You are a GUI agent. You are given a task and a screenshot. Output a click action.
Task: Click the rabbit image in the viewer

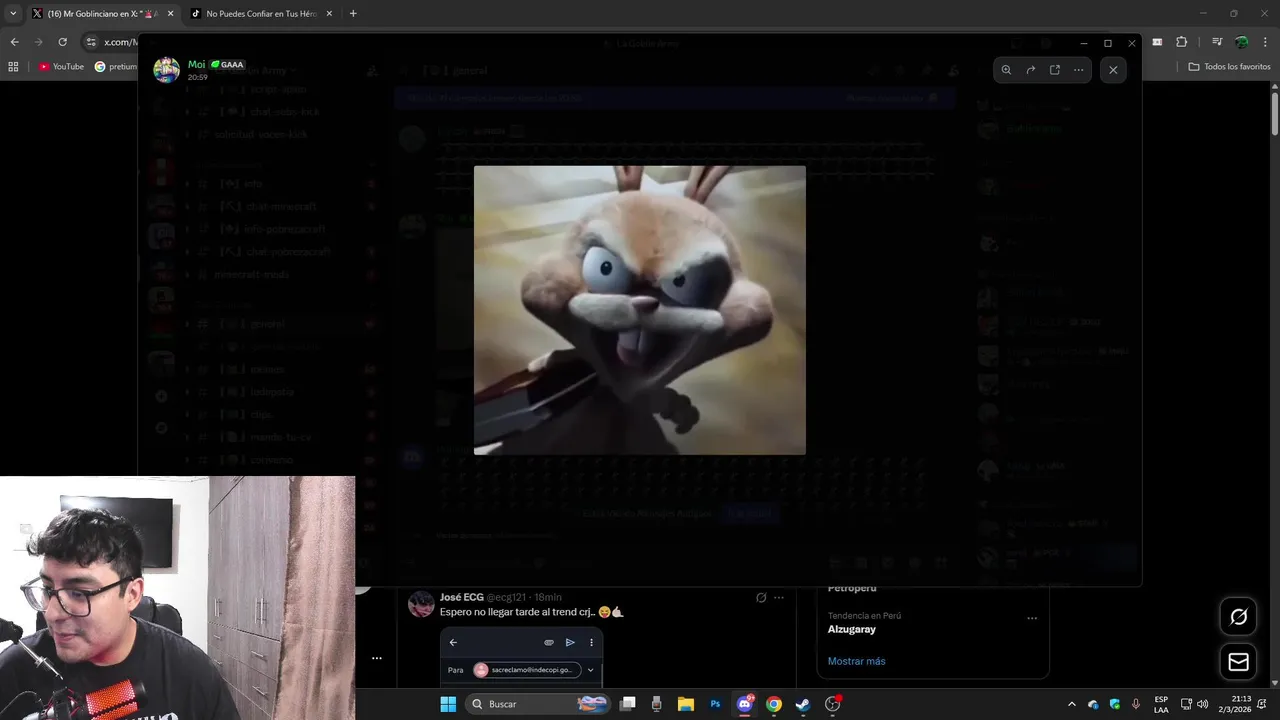(640, 310)
